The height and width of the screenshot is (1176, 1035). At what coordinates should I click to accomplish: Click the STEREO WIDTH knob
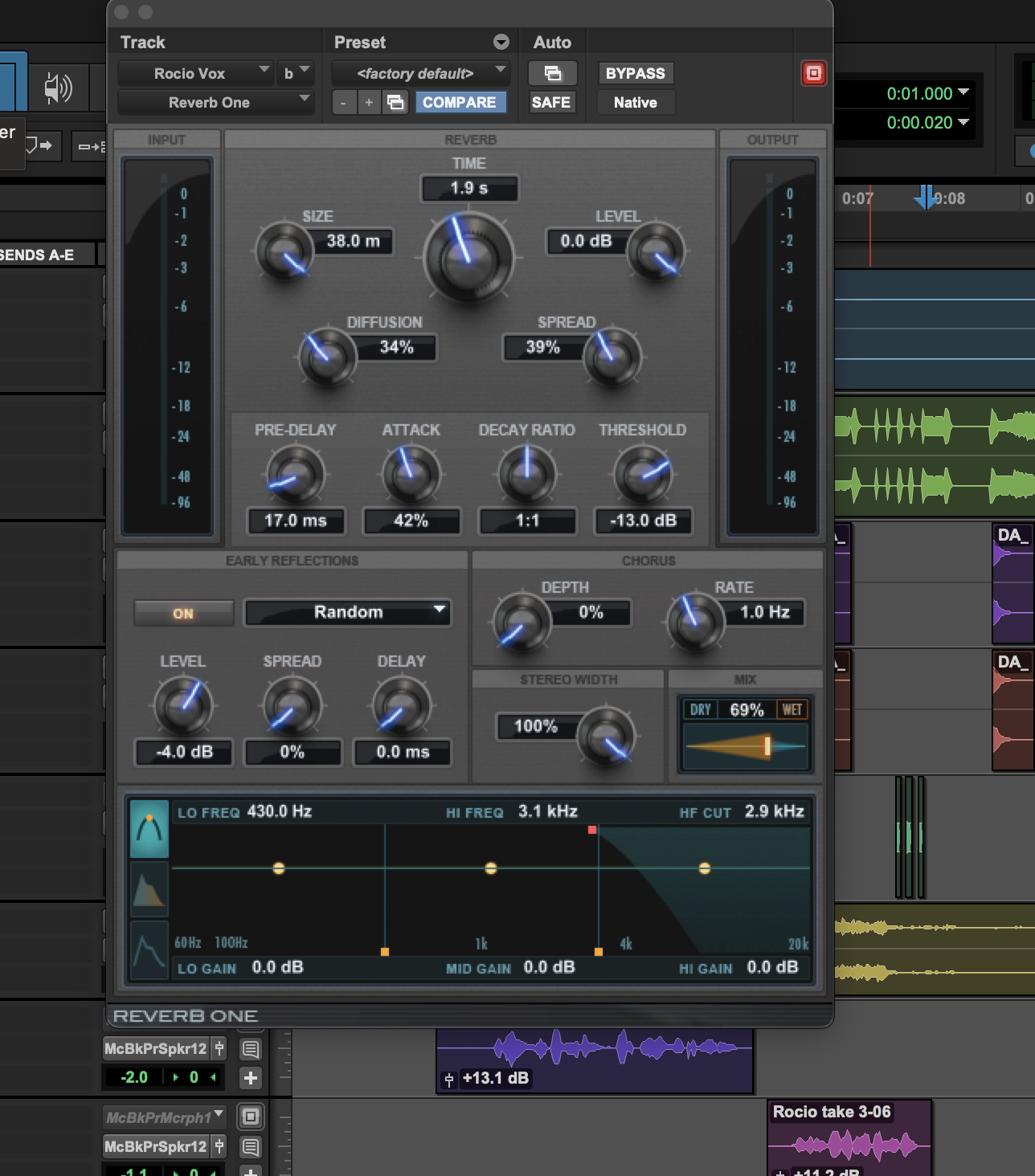point(607,736)
